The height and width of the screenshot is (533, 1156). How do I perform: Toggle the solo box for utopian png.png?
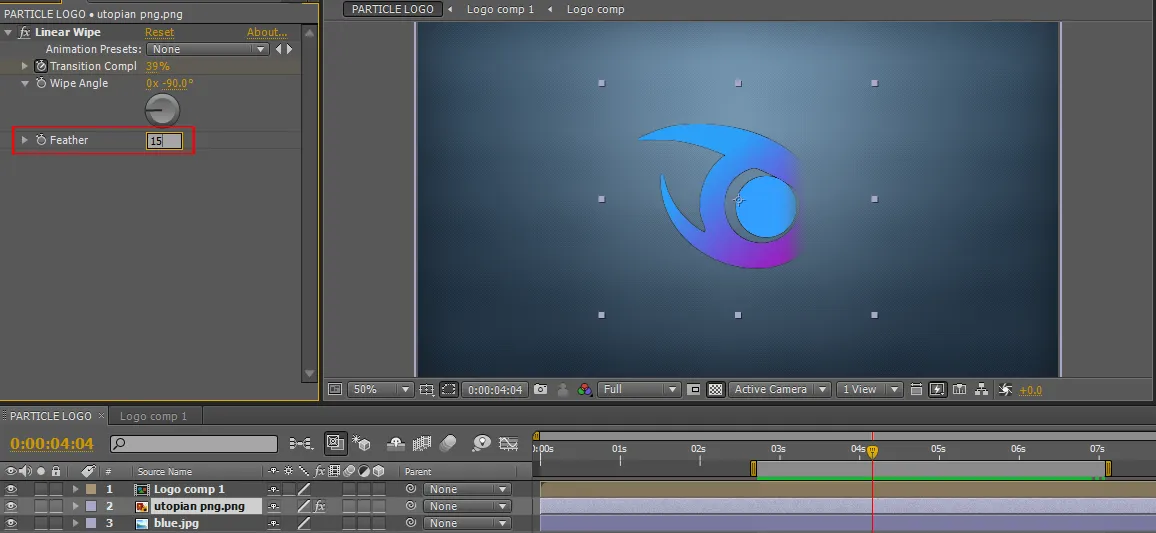tap(41, 506)
